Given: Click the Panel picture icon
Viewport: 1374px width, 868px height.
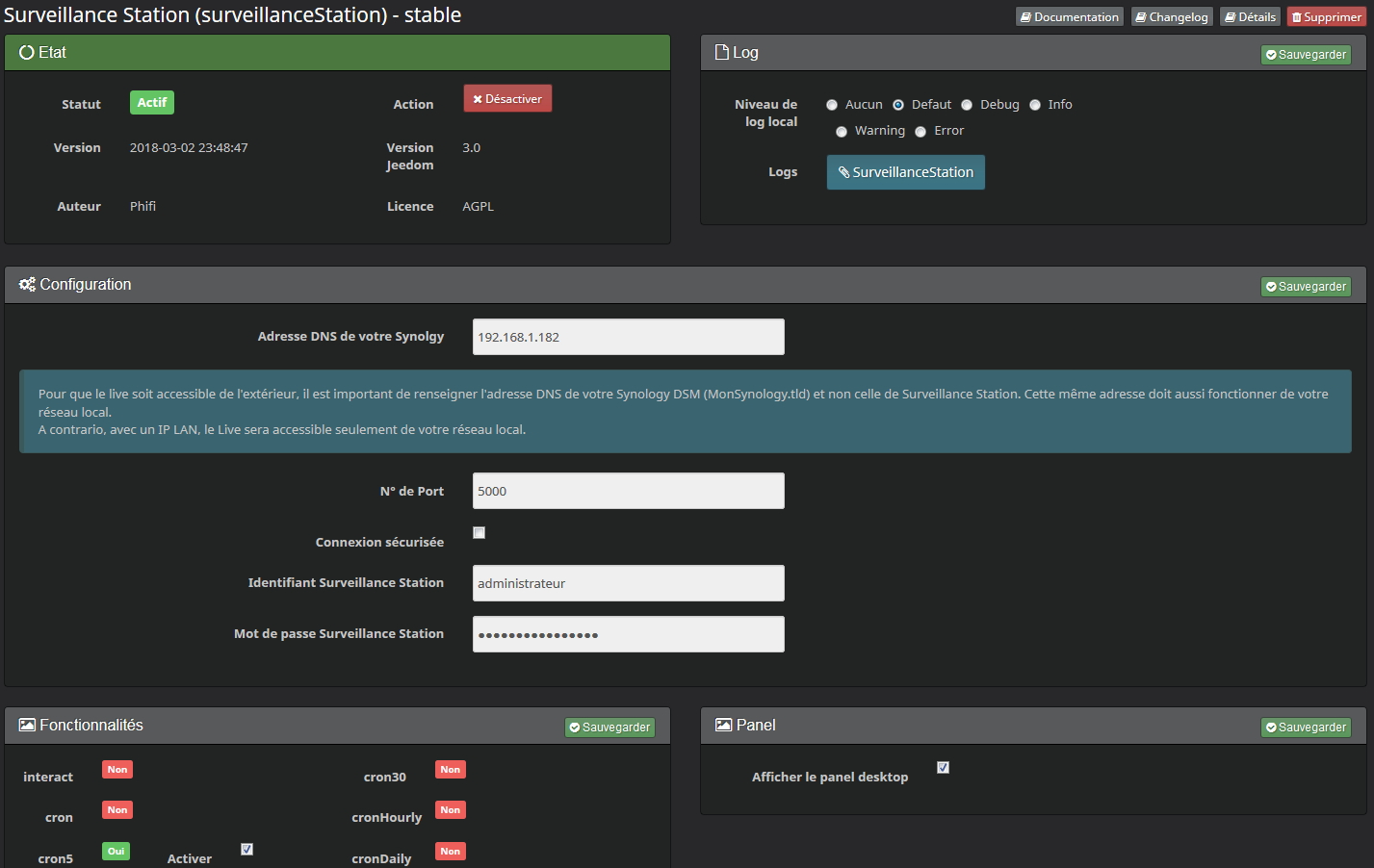Looking at the screenshot, I should pos(723,726).
